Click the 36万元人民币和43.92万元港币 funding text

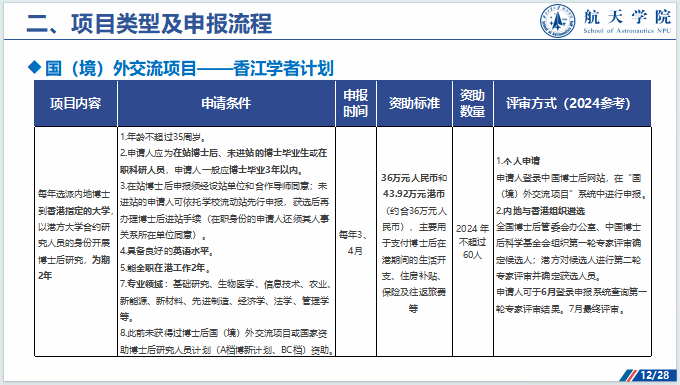tap(414, 186)
